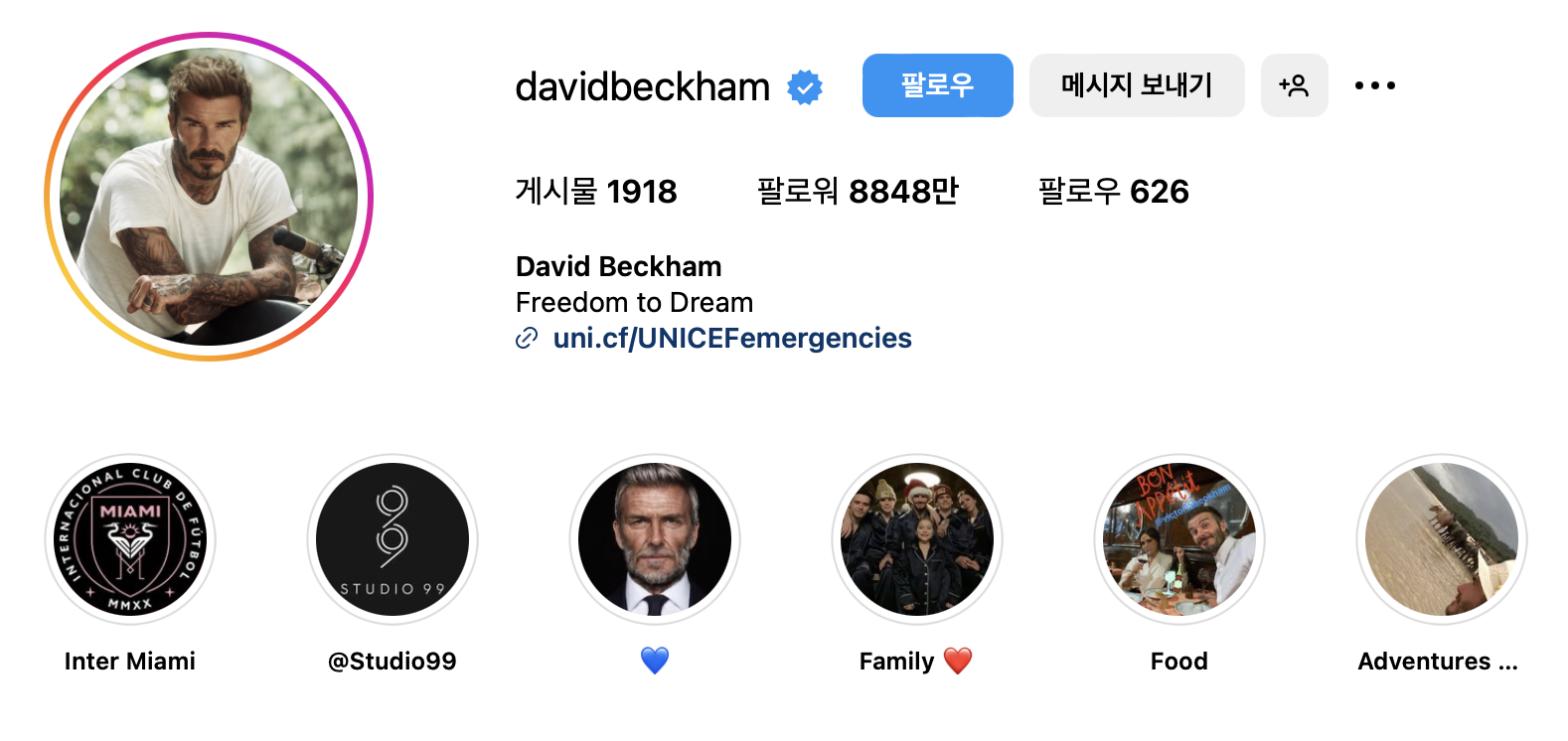Open the Inter Miami story highlight
The image size is (1568, 741).
(130, 539)
